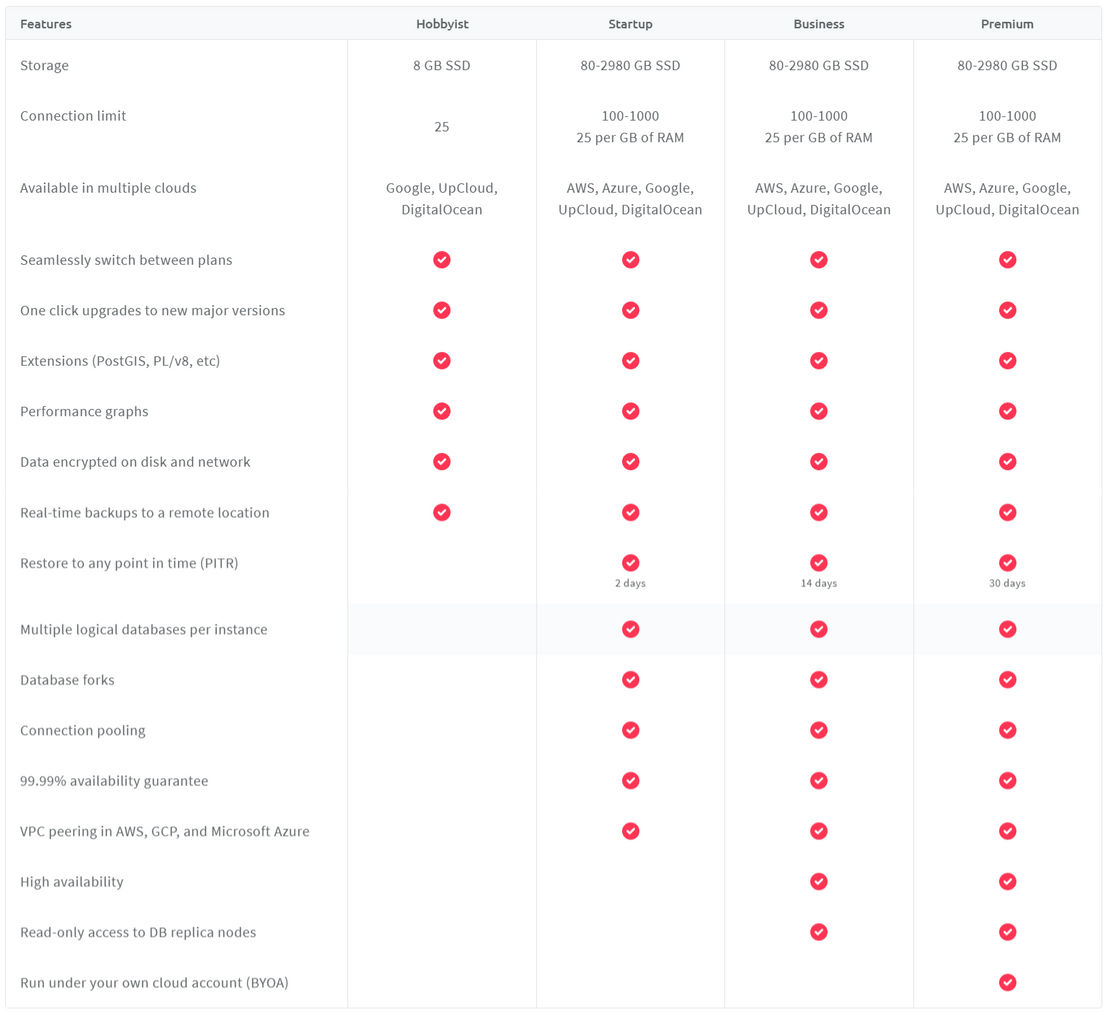
Task: Click Startup checkmark for Seamlessly switch between plans
Action: [x=630, y=260]
